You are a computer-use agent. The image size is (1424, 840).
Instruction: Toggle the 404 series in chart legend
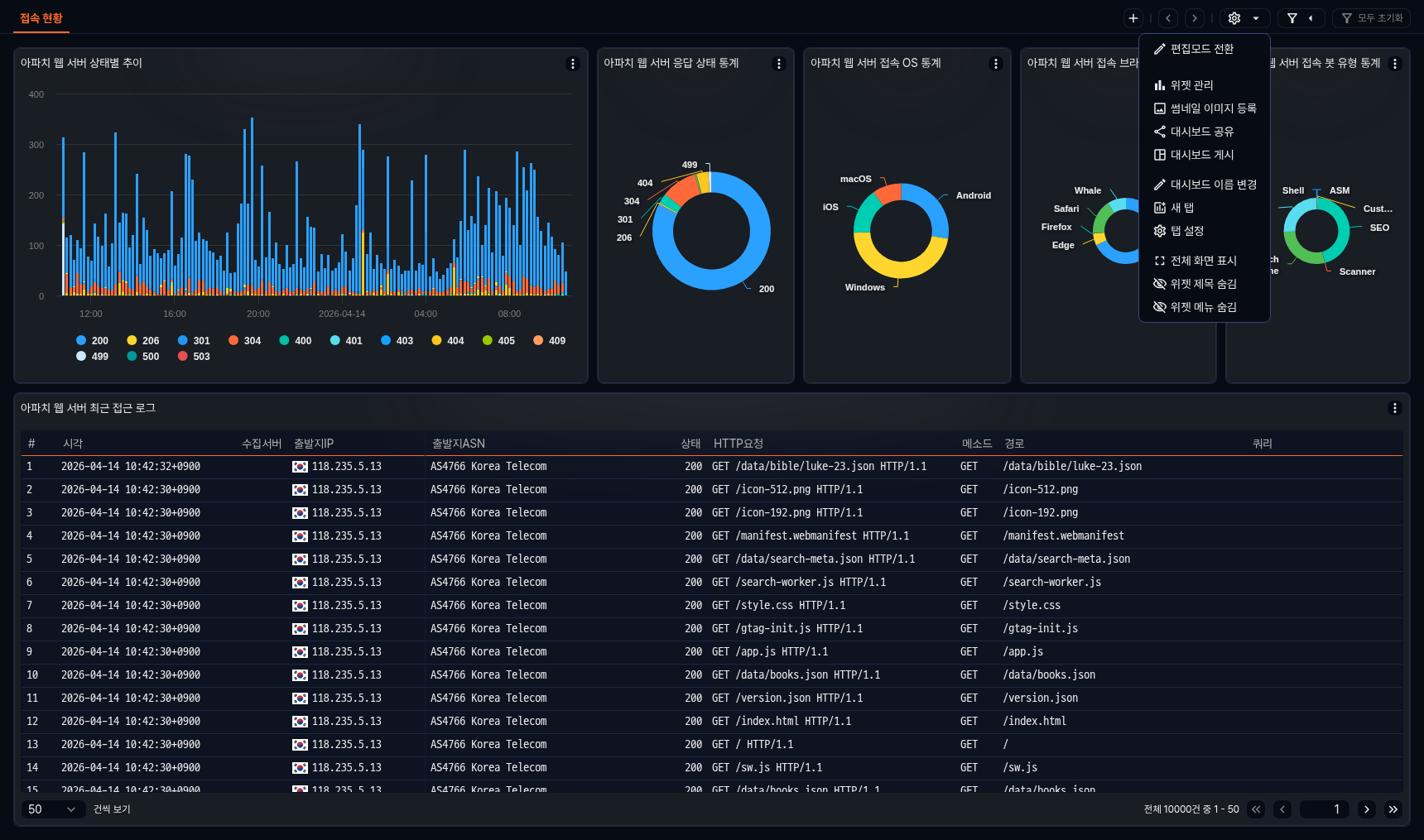click(x=447, y=341)
